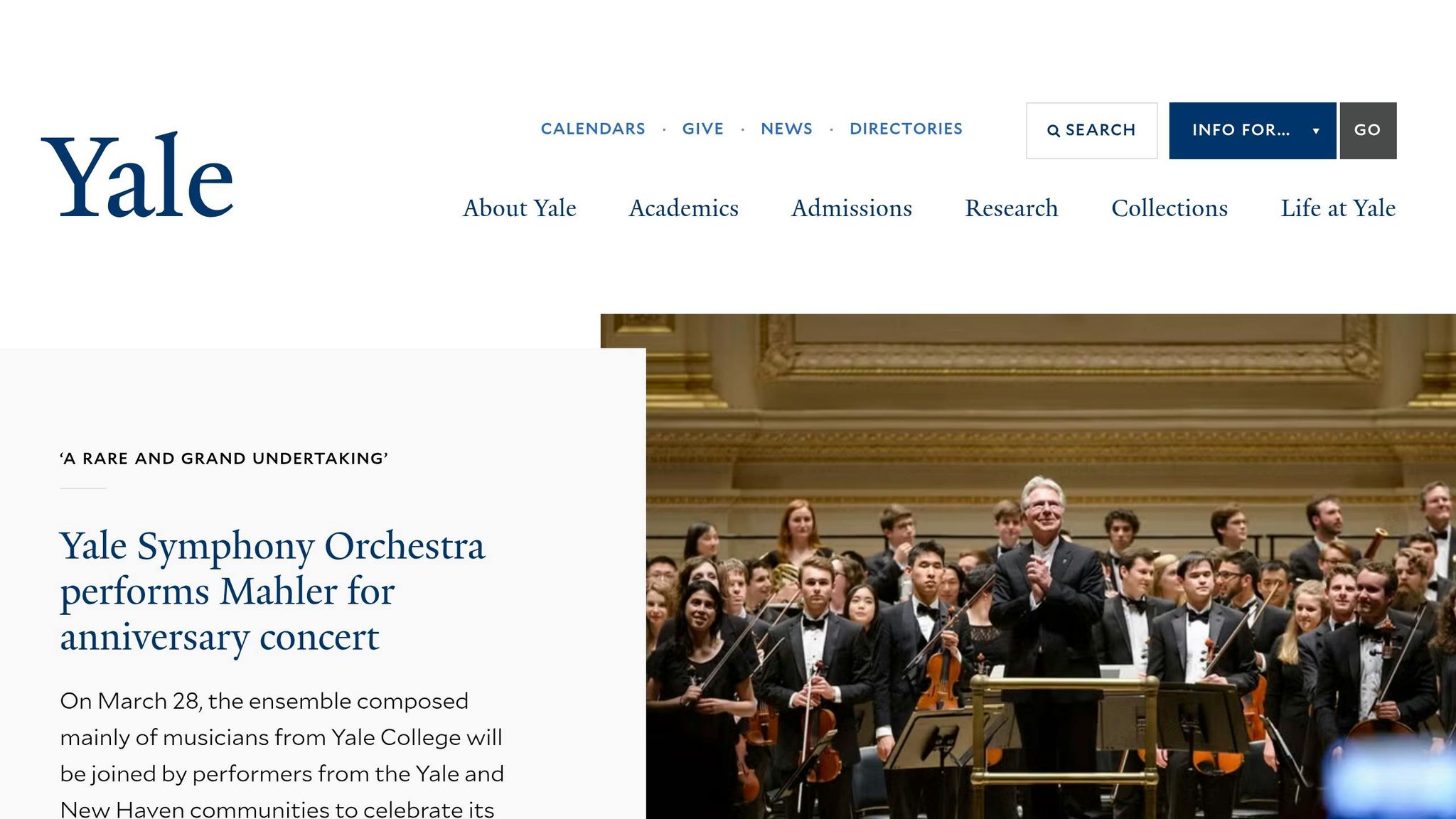Choose the Research menu item

(x=1012, y=208)
